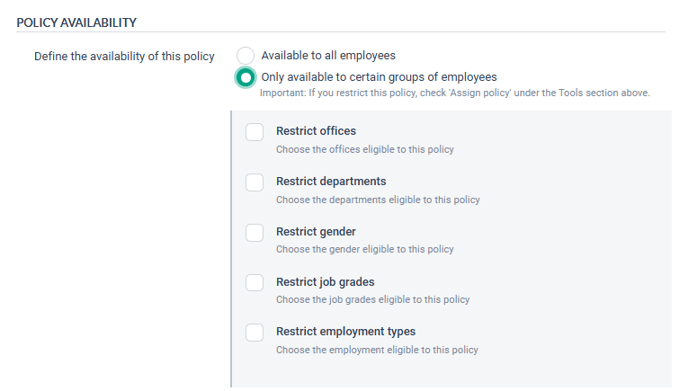
Task: Click the 'Available to all employees' label text
Action: 328,55
